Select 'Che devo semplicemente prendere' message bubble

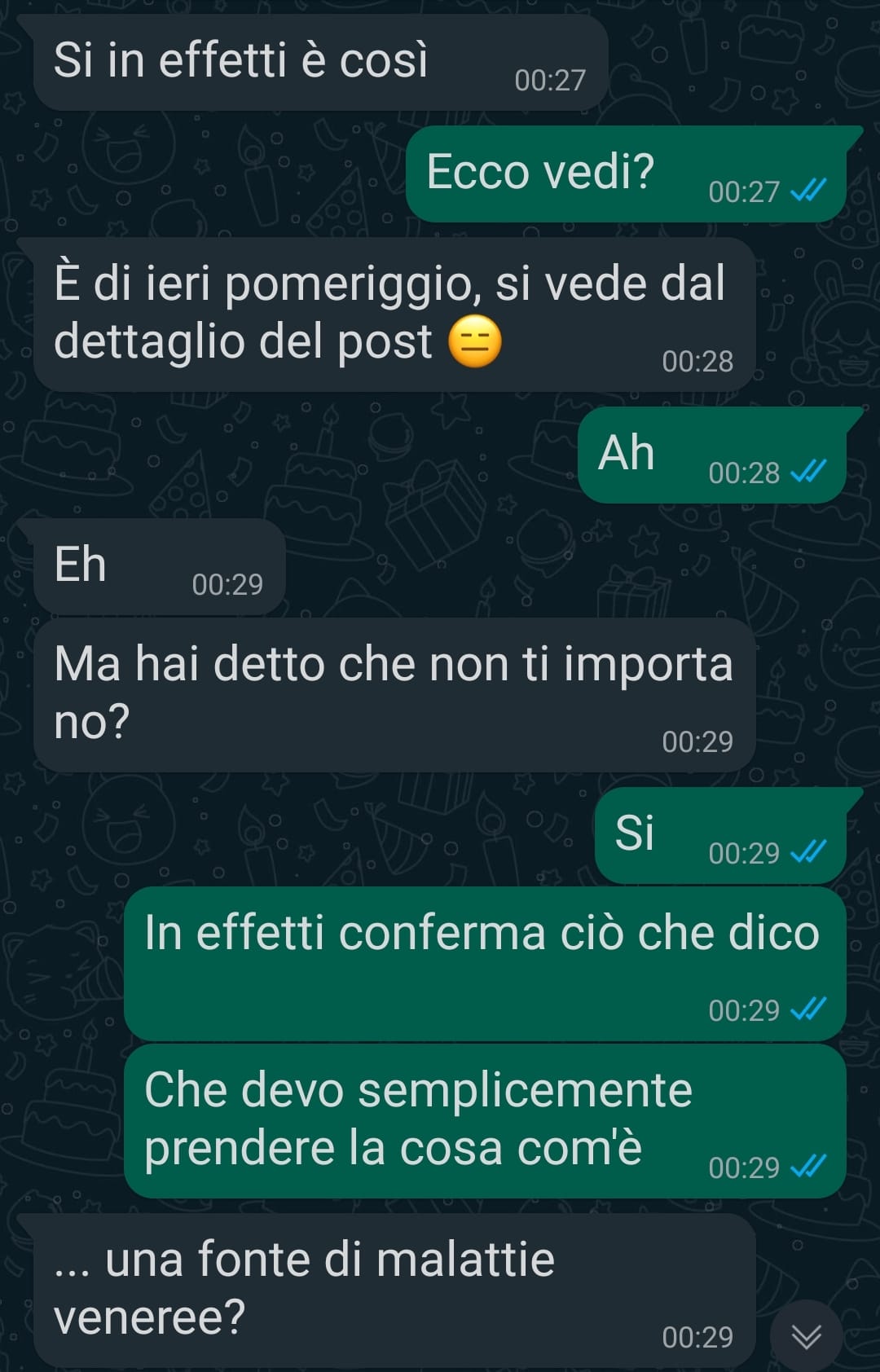coord(485,1121)
